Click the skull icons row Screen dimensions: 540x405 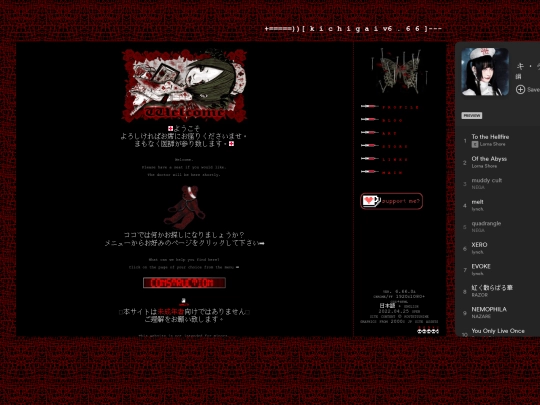click(x=428, y=331)
